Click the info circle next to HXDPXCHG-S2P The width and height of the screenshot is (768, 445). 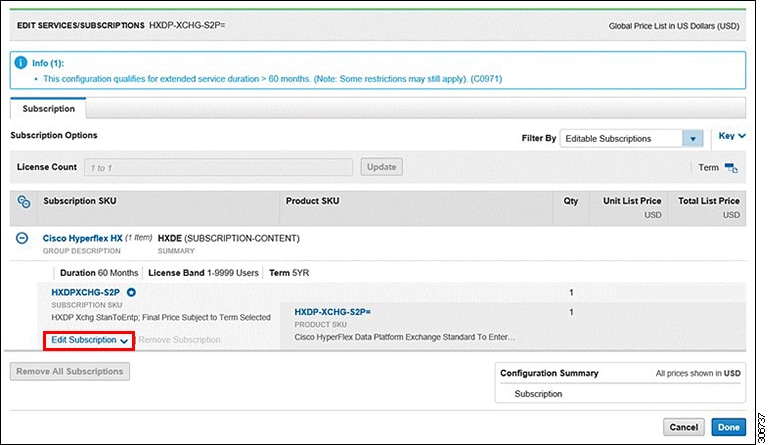[131, 292]
